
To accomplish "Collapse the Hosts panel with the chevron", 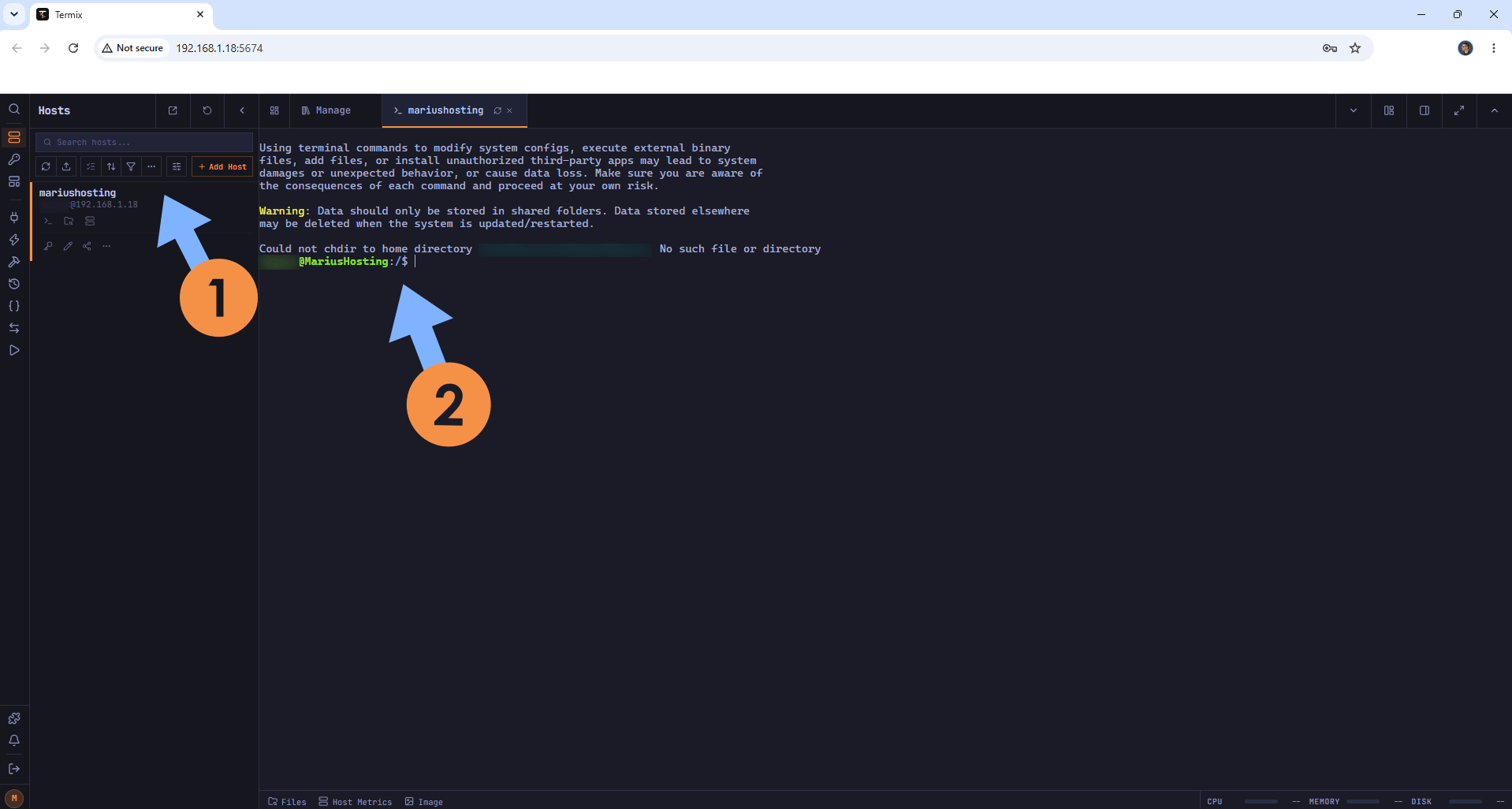I will pos(242,110).
